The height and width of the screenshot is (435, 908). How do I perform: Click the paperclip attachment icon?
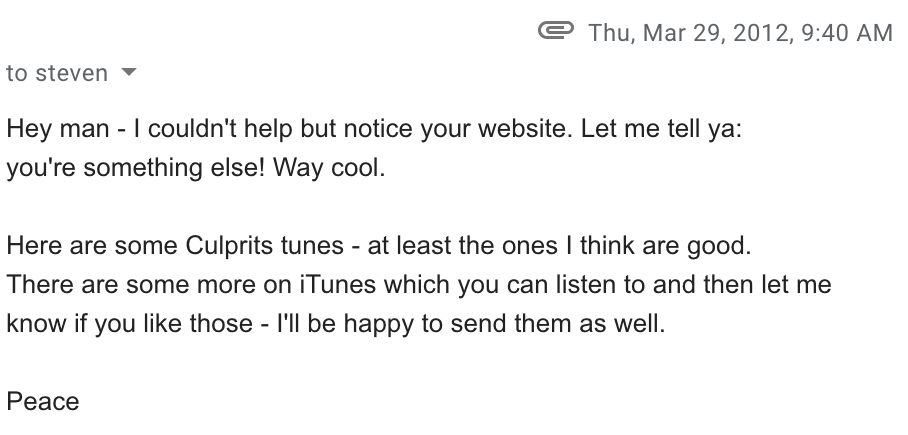tap(555, 30)
